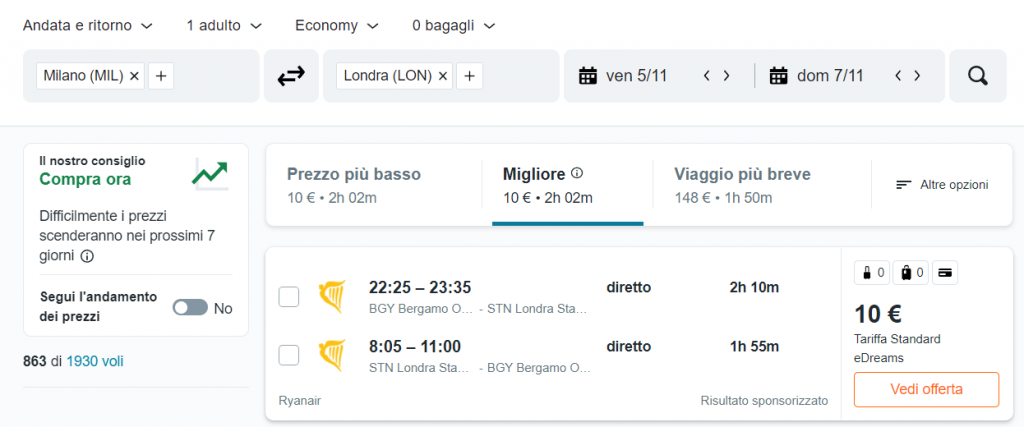
Task: Go to previous day for return date
Action: [x=897, y=76]
